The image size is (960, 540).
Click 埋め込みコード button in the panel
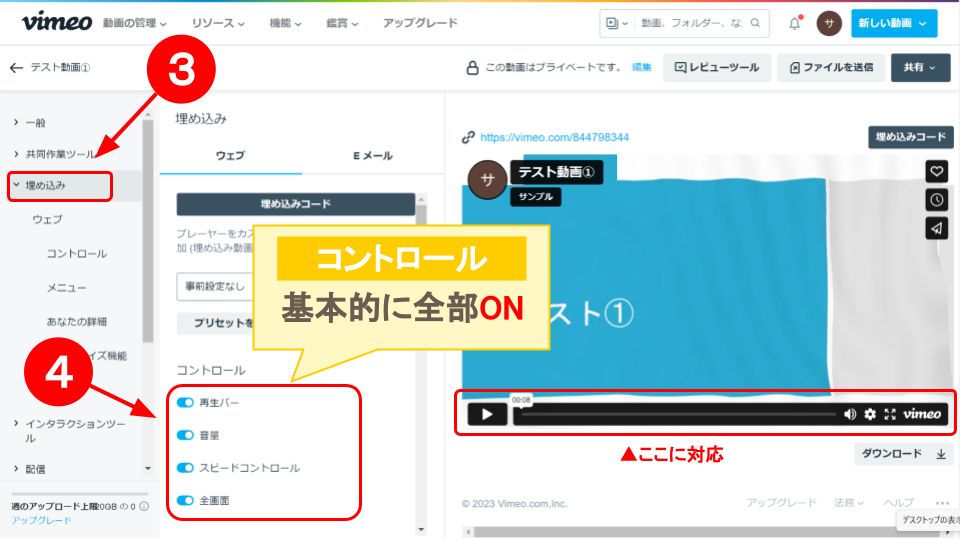[x=296, y=204]
